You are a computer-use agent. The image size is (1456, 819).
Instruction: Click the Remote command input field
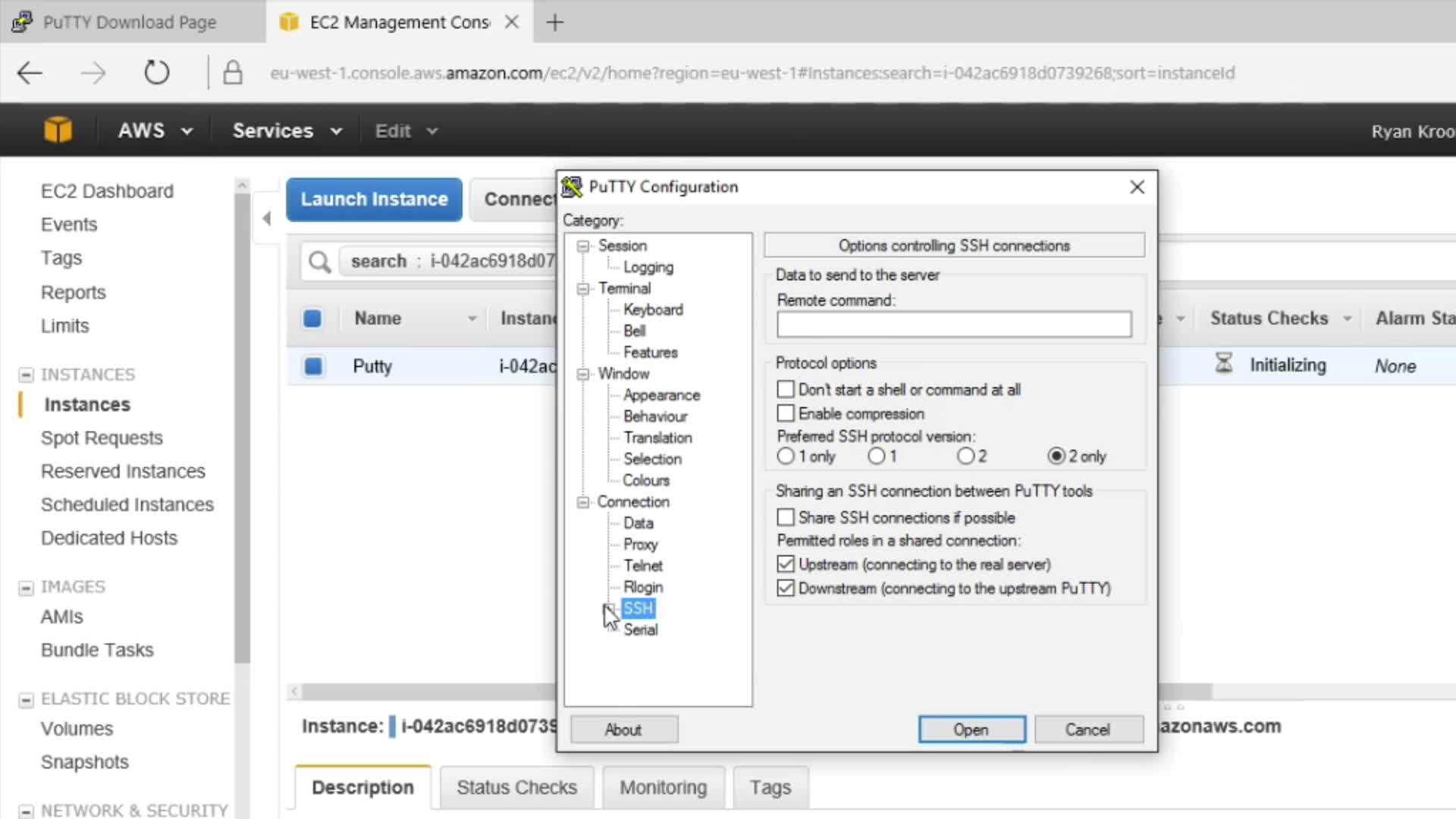[x=953, y=325]
